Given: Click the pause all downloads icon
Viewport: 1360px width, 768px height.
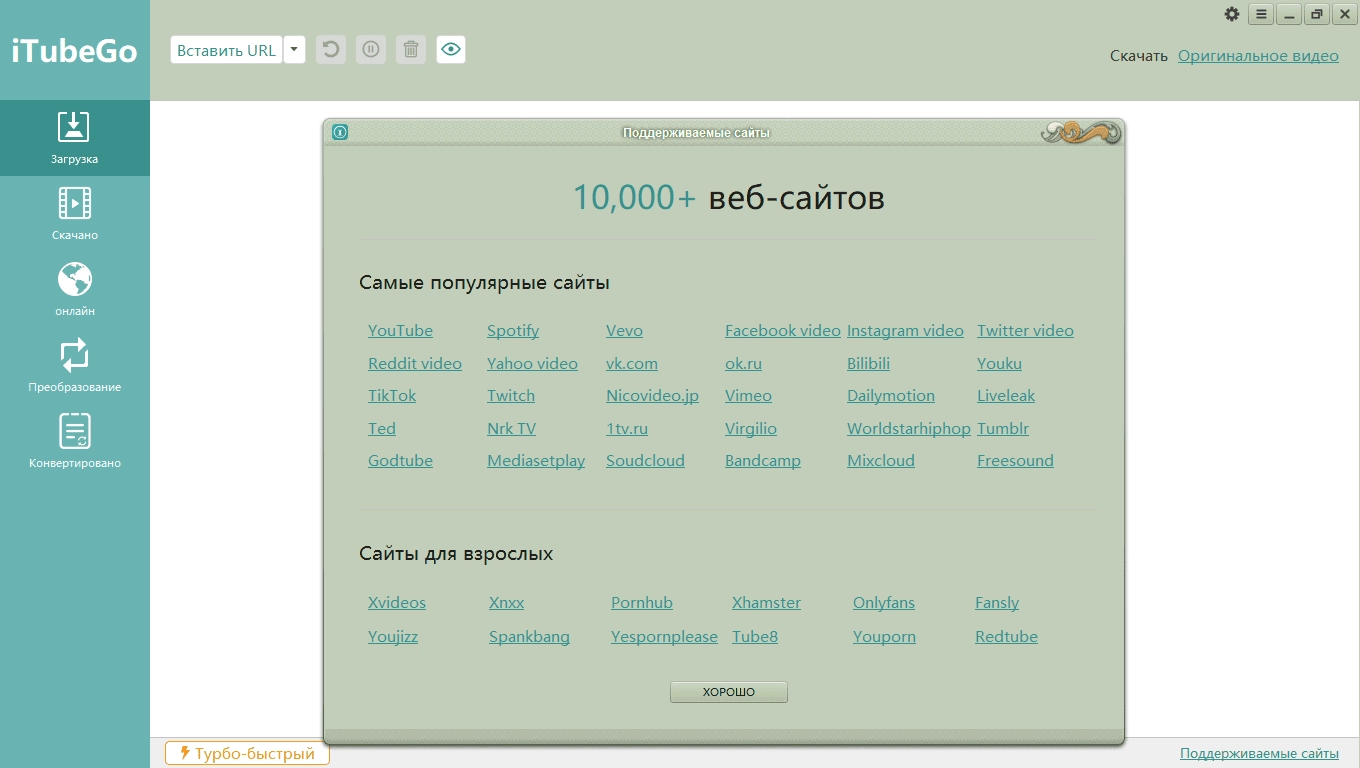Looking at the screenshot, I should tap(371, 49).
